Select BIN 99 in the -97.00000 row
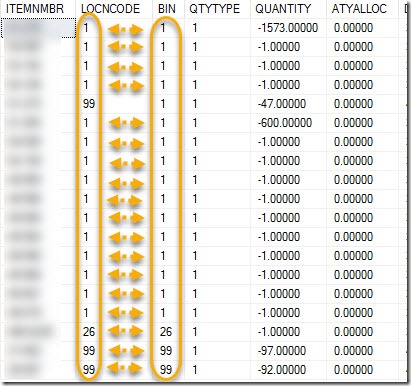Image resolution: width=411 pixels, height=386 pixels. point(166,351)
